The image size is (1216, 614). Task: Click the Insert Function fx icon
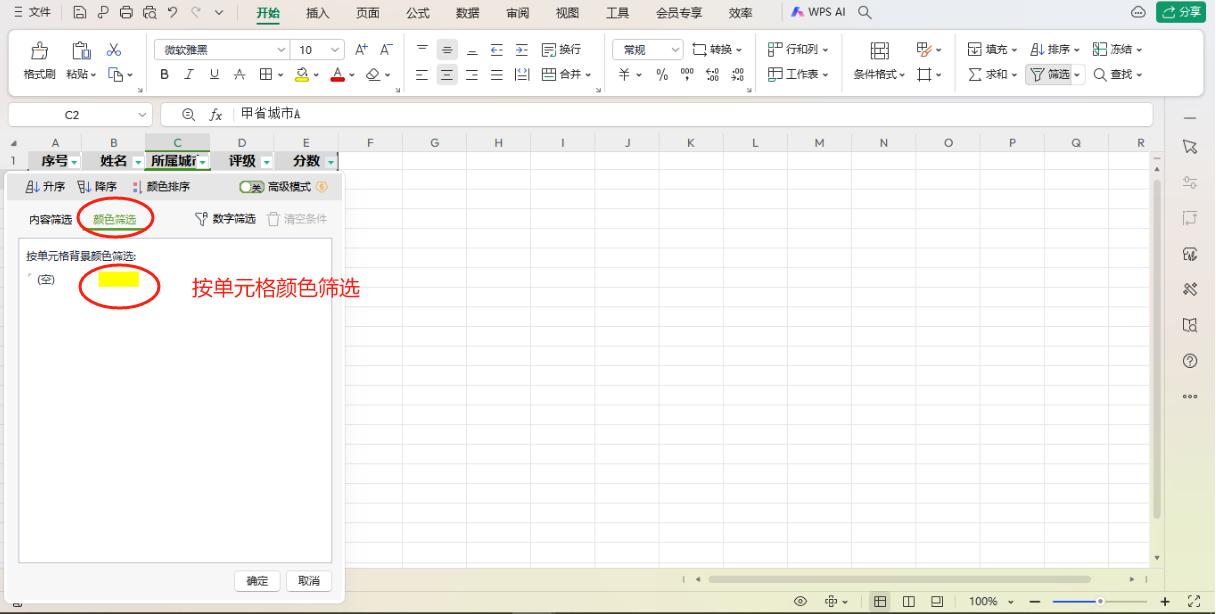tap(216, 114)
